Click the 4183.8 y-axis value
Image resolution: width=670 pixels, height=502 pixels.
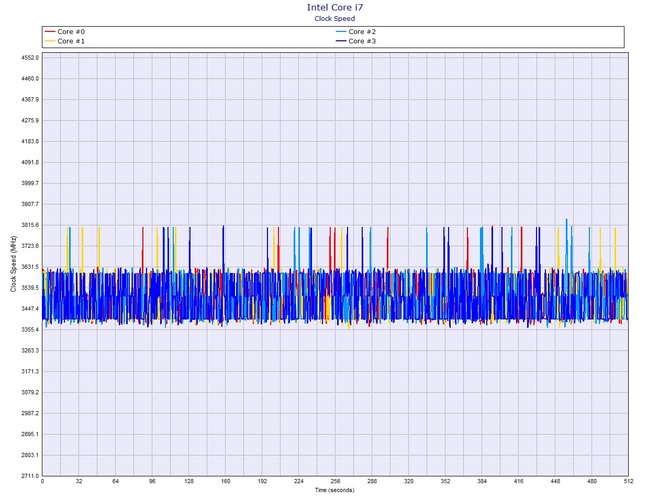click(x=30, y=141)
